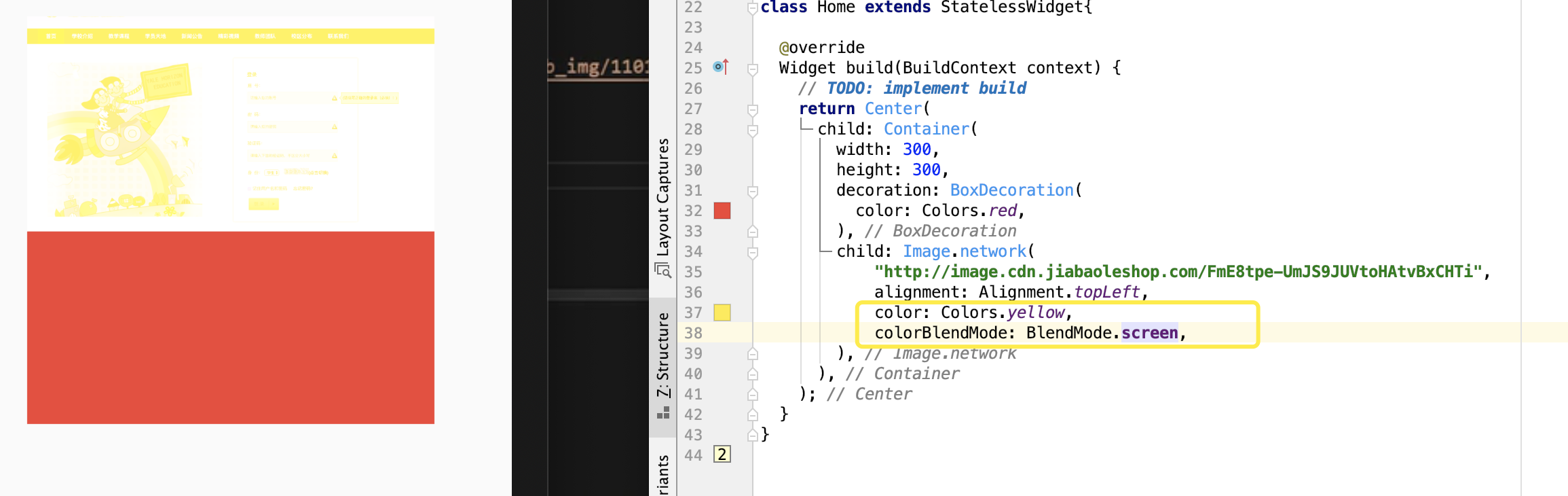The image size is (1568, 496).
Task: Click the 'Center' widget name on line 27
Action: pyautogui.click(x=893, y=109)
